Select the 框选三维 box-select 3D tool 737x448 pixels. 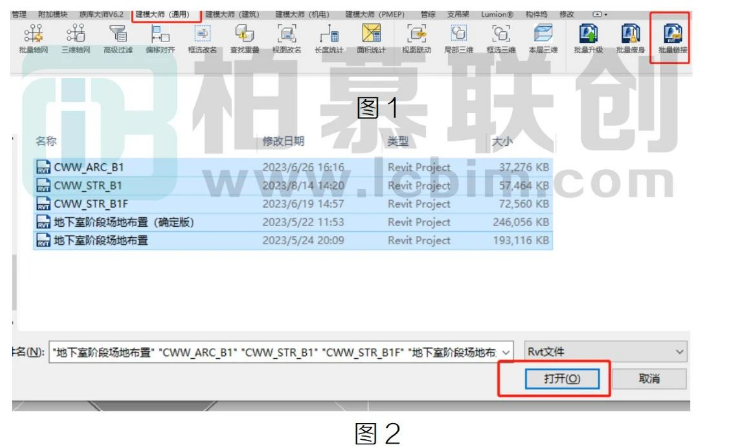tap(501, 39)
